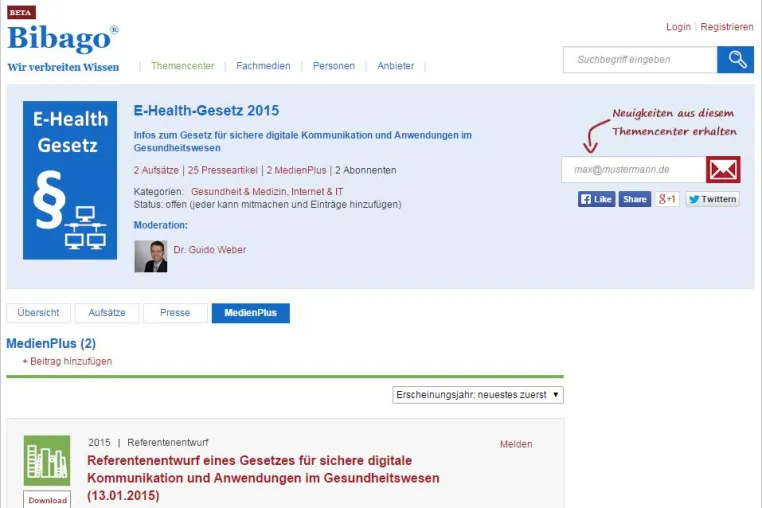
Task: Click the E-Health-Gesetz 2015 heading
Action: [207, 110]
